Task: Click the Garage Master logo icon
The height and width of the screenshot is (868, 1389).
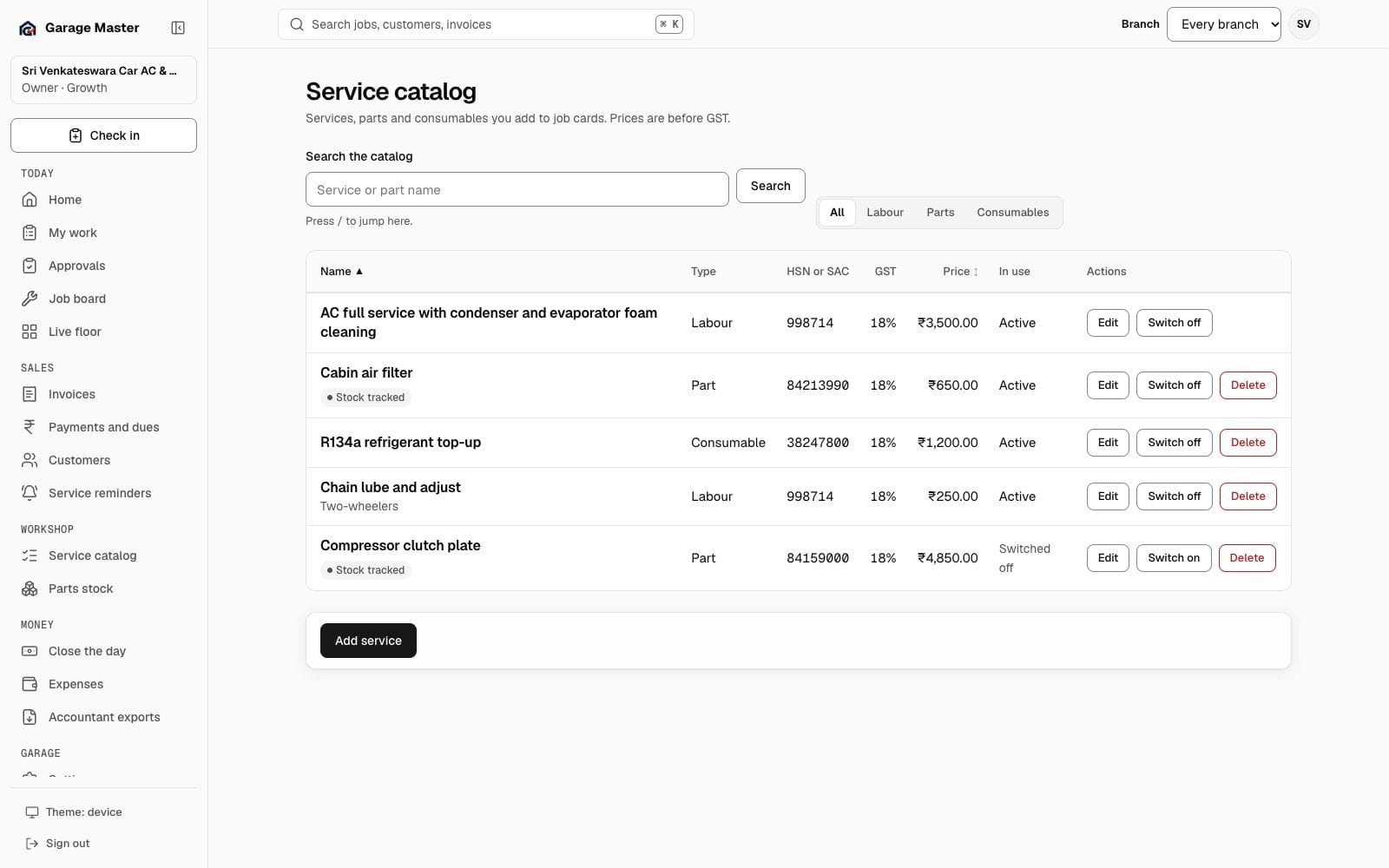Action: point(28,28)
